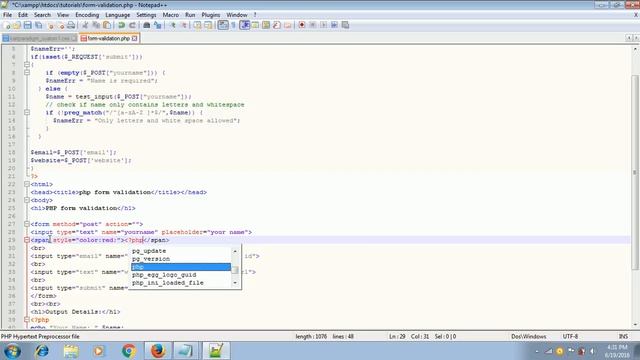Image resolution: width=640 pixels, height=360 pixels.
Task: Click the Redo toolbar icon
Action: [x=132, y=25]
